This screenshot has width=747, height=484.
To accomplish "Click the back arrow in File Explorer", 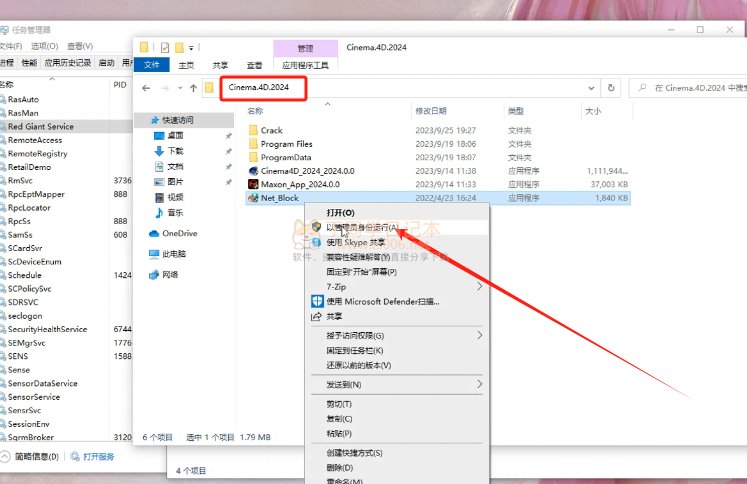I will [x=146, y=88].
